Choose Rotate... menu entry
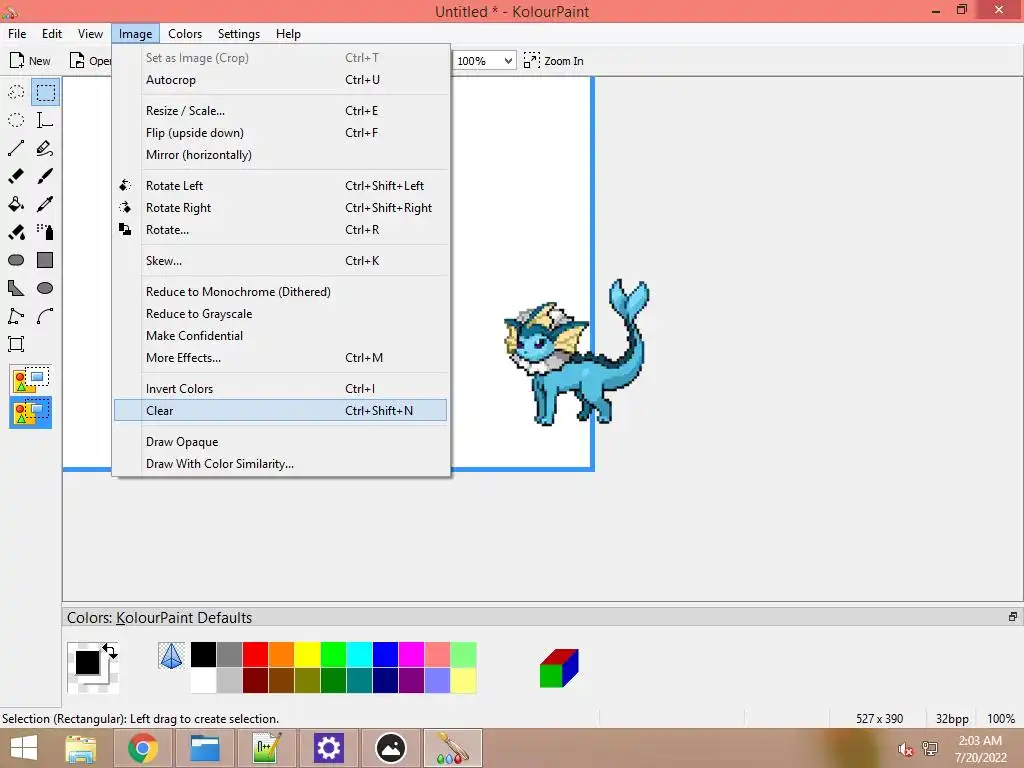This screenshot has height=768, width=1024. (280, 230)
